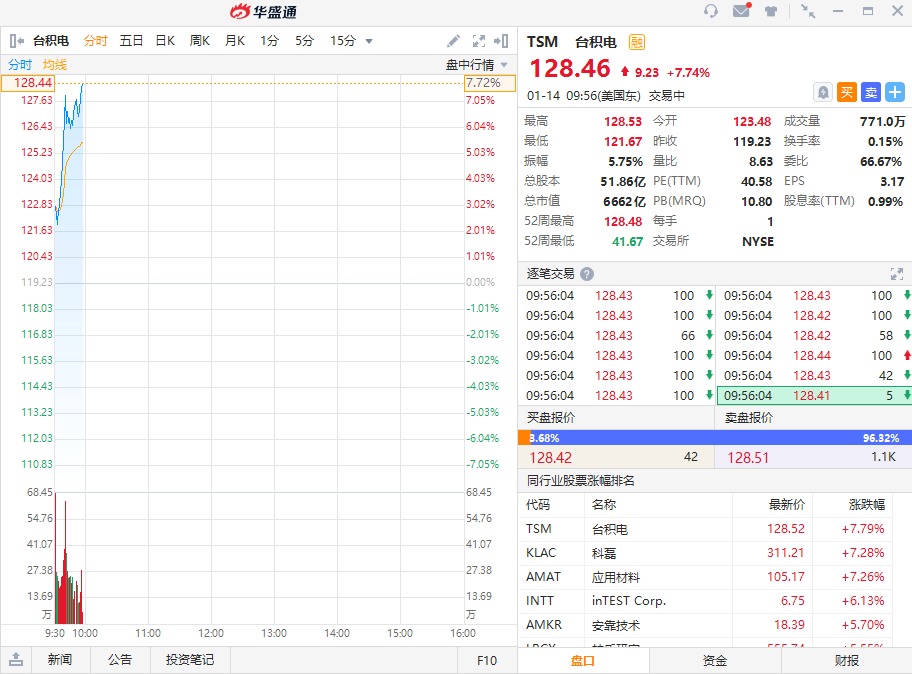
Task: Switch to 分时 chart tab
Action: pos(95,41)
